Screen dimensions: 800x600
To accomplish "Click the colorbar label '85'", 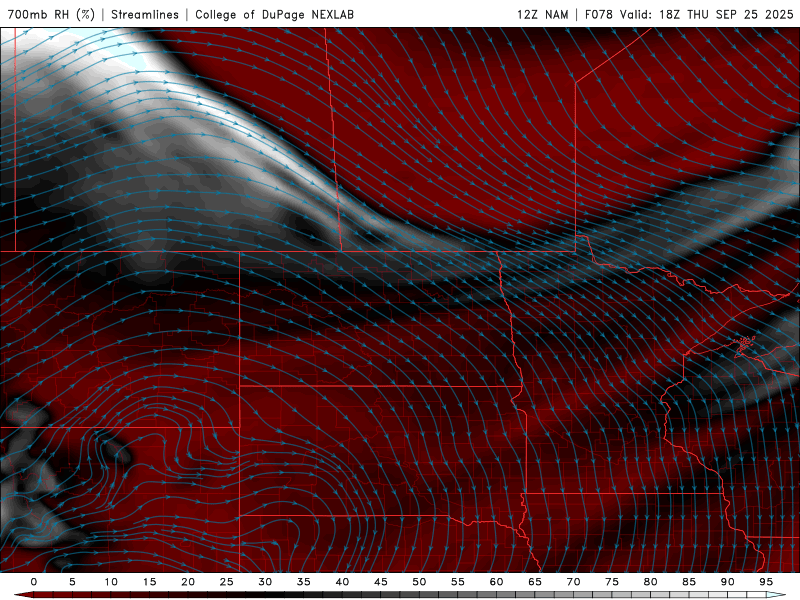I will pos(689,582).
